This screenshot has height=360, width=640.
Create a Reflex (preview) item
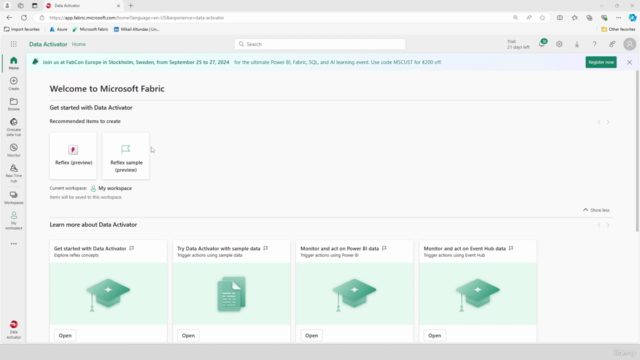(73, 156)
